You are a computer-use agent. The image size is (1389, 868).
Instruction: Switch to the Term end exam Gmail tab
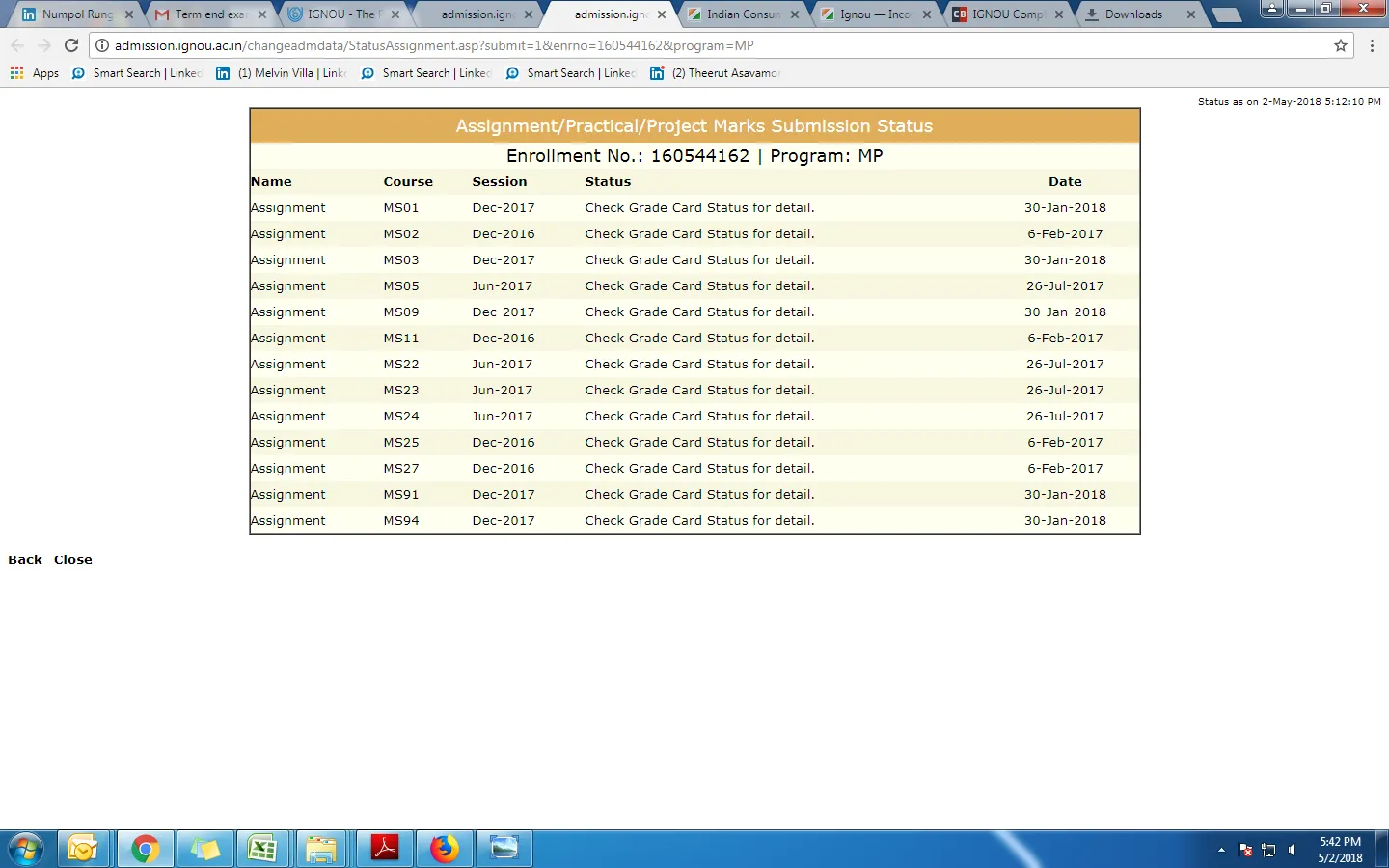pyautogui.click(x=209, y=14)
